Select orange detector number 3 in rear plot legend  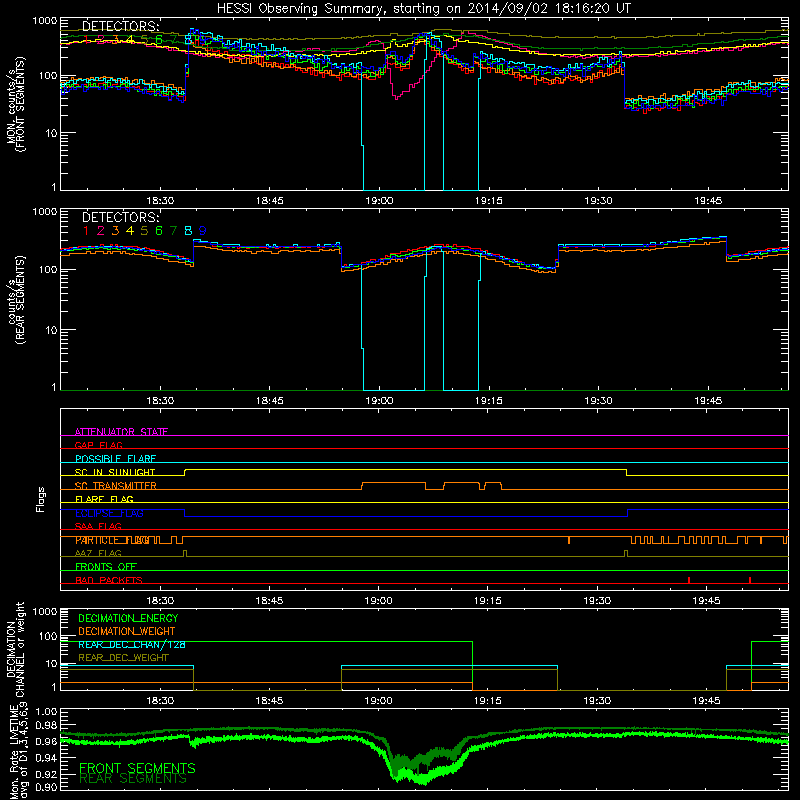pos(115,231)
